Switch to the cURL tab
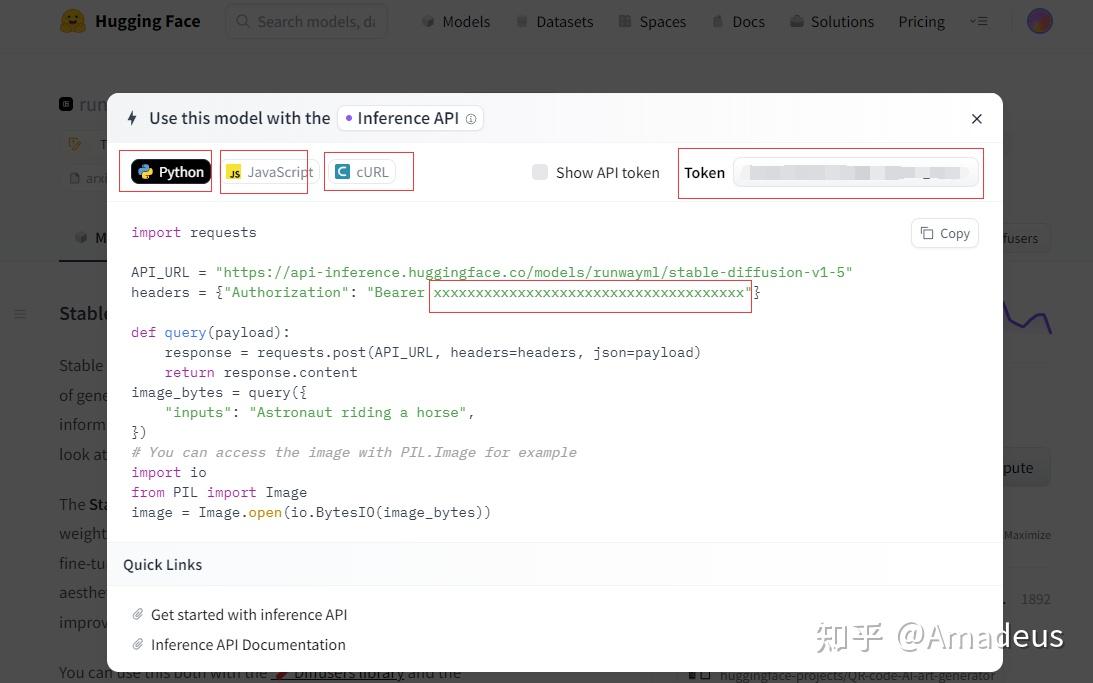Screen dimensions: 1093x683 (x=364, y=171)
